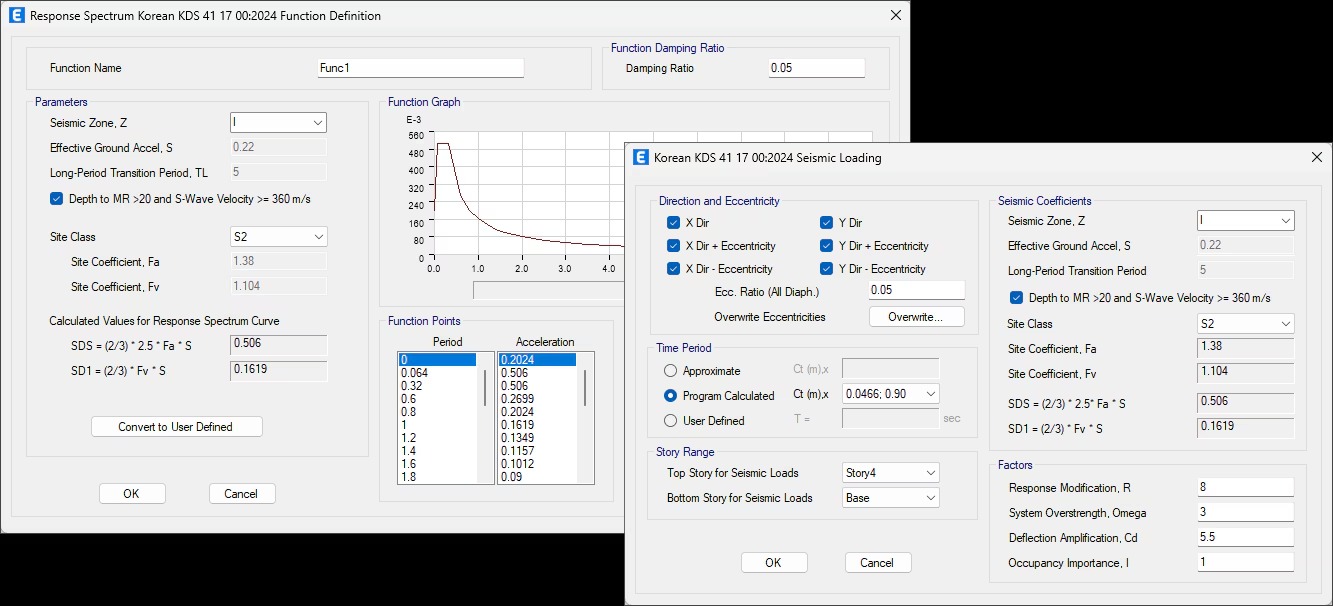Open Seismic Zone, Z dropdown in Seismic Coefficients
This screenshot has height=606, width=1333.
pyautogui.click(x=1245, y=221)
